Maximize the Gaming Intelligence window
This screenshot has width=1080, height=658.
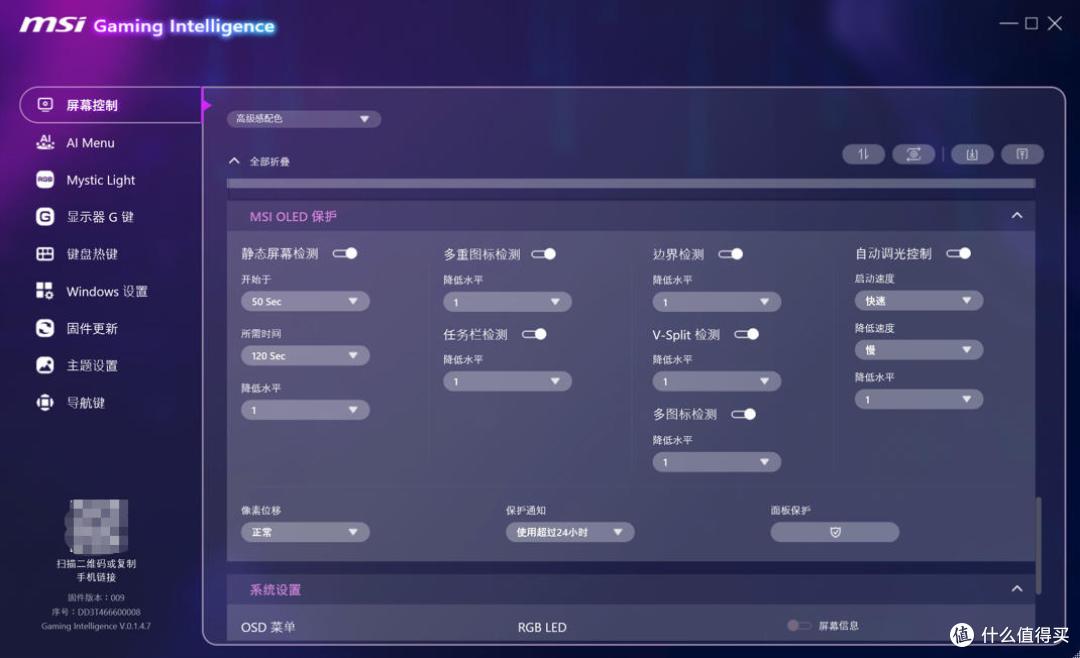pyautogui.click(x=1031, y=23)
